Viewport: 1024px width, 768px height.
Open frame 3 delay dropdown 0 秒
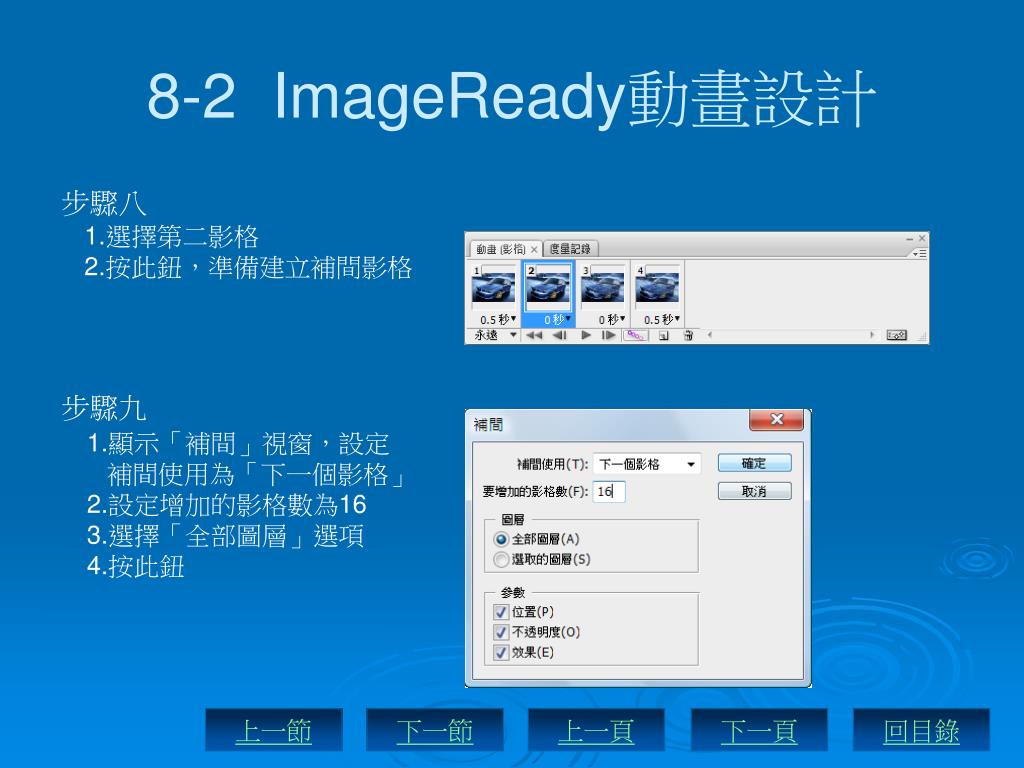[x=612, y=319]
